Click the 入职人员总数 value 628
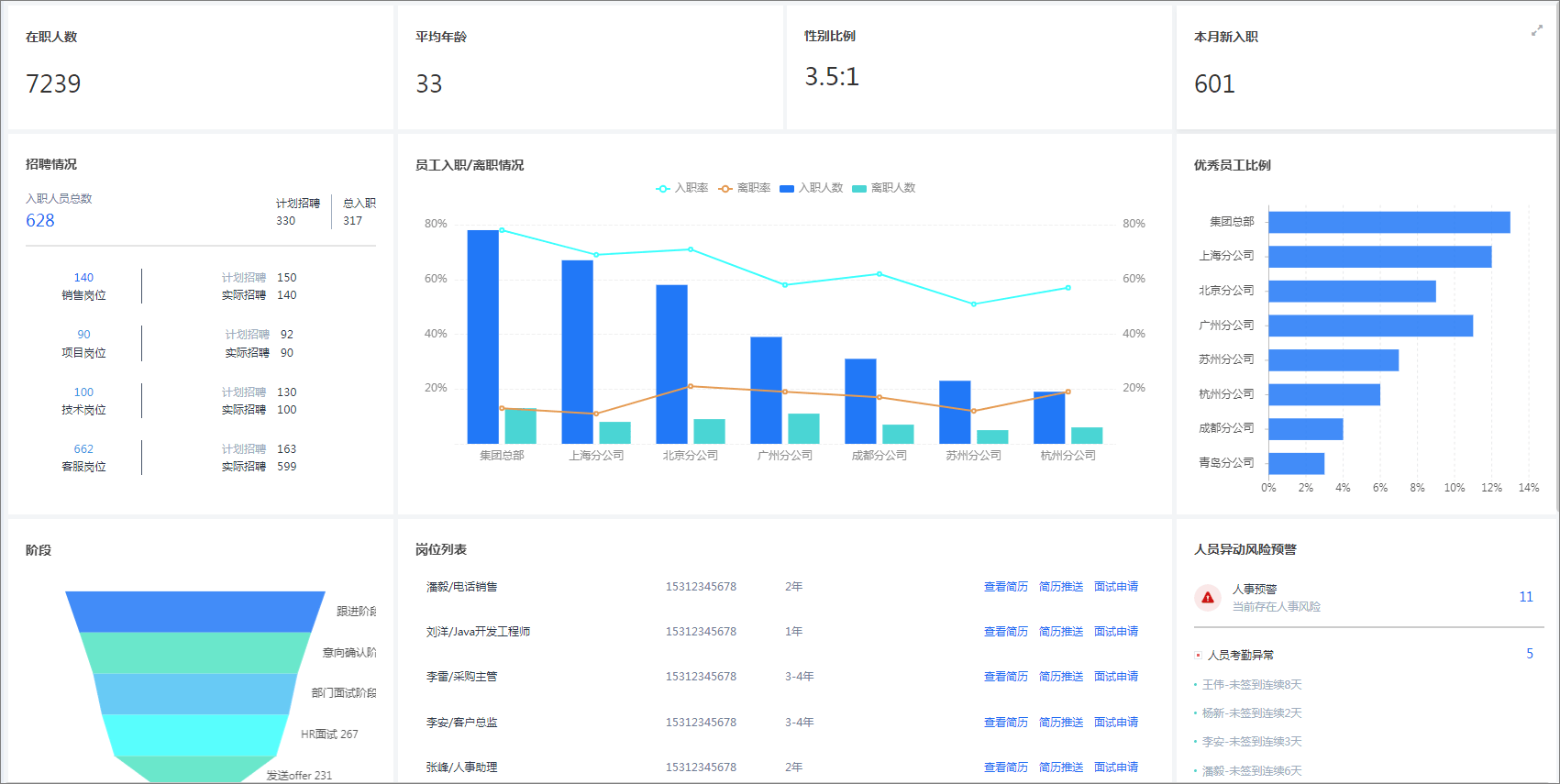 click(40, 221)
